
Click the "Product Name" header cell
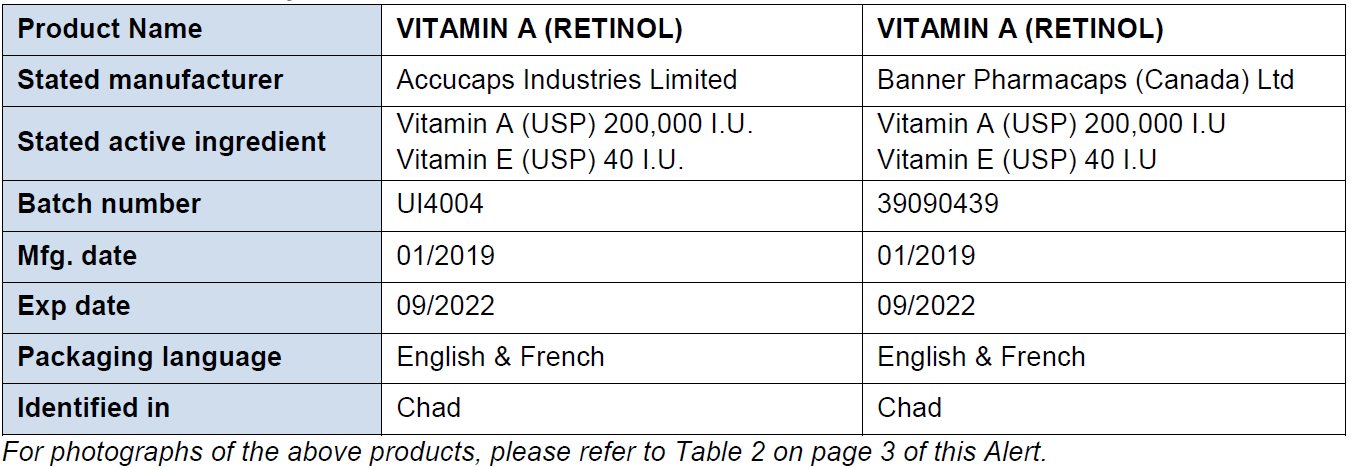pos(110,29)
